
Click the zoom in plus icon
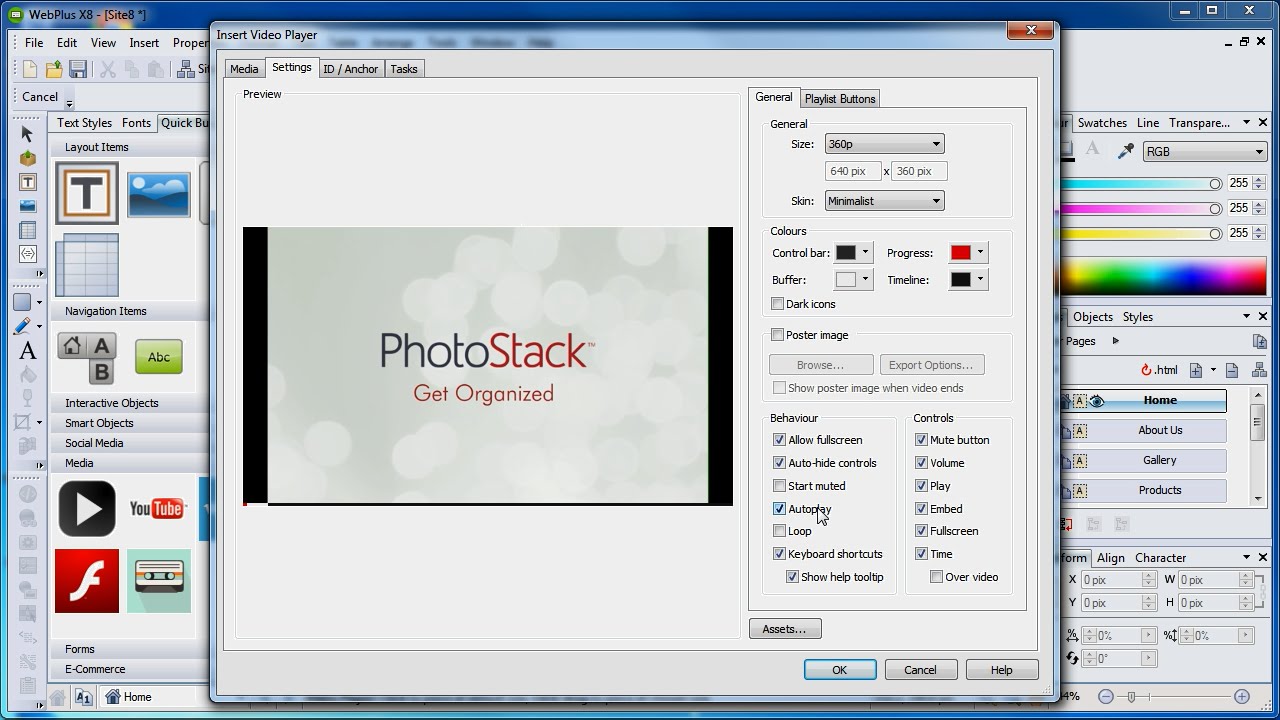point(1242,696)
